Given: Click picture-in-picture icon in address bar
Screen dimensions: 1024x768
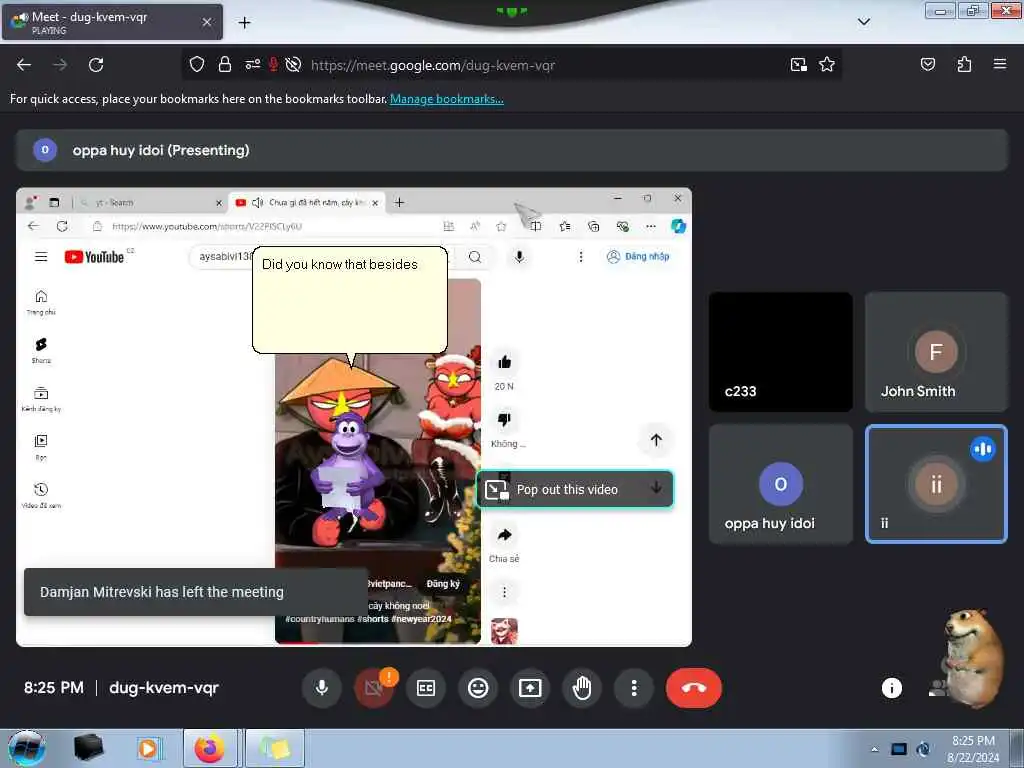Looking at the screenshot, I should (798, 65).
